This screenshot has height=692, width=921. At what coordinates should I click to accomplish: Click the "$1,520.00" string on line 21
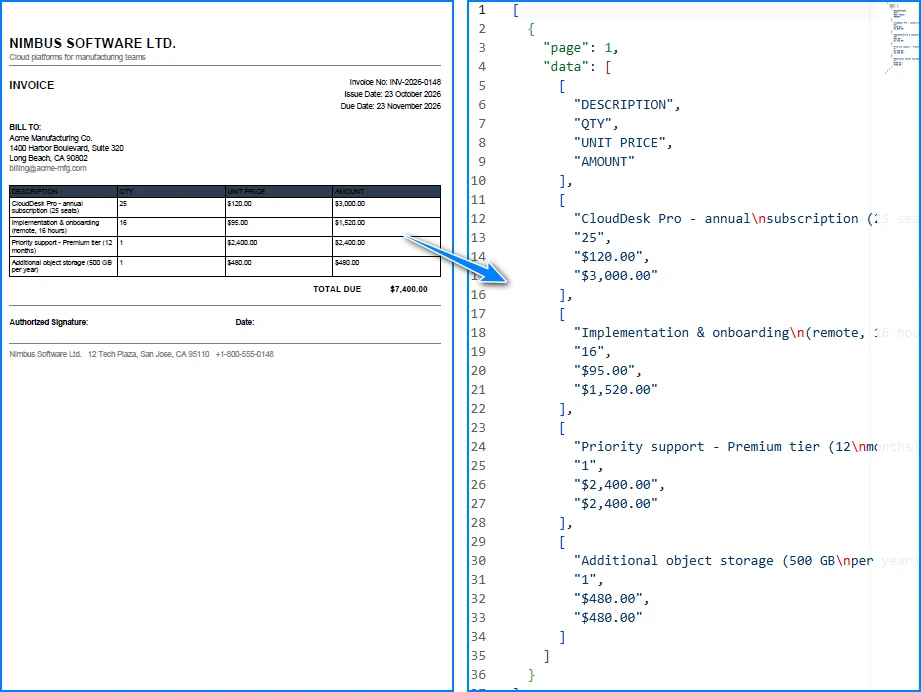(616, 389)
